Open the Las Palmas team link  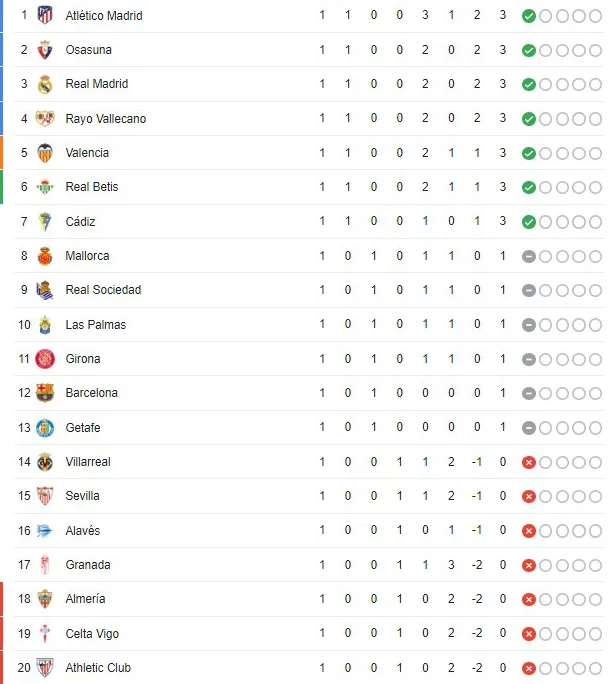[x=96, y=325]
